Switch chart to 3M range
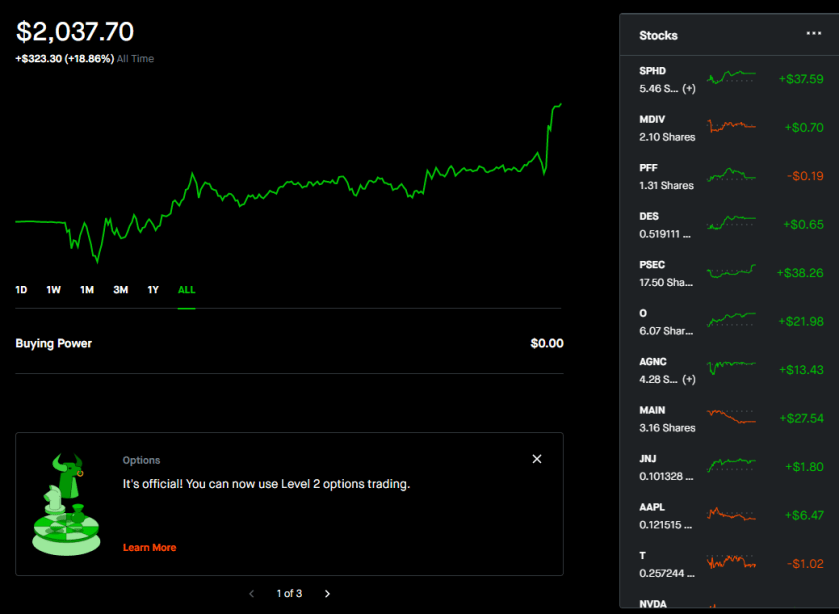The width and height of the screenshot is (839, 614). tap(121, 290)
